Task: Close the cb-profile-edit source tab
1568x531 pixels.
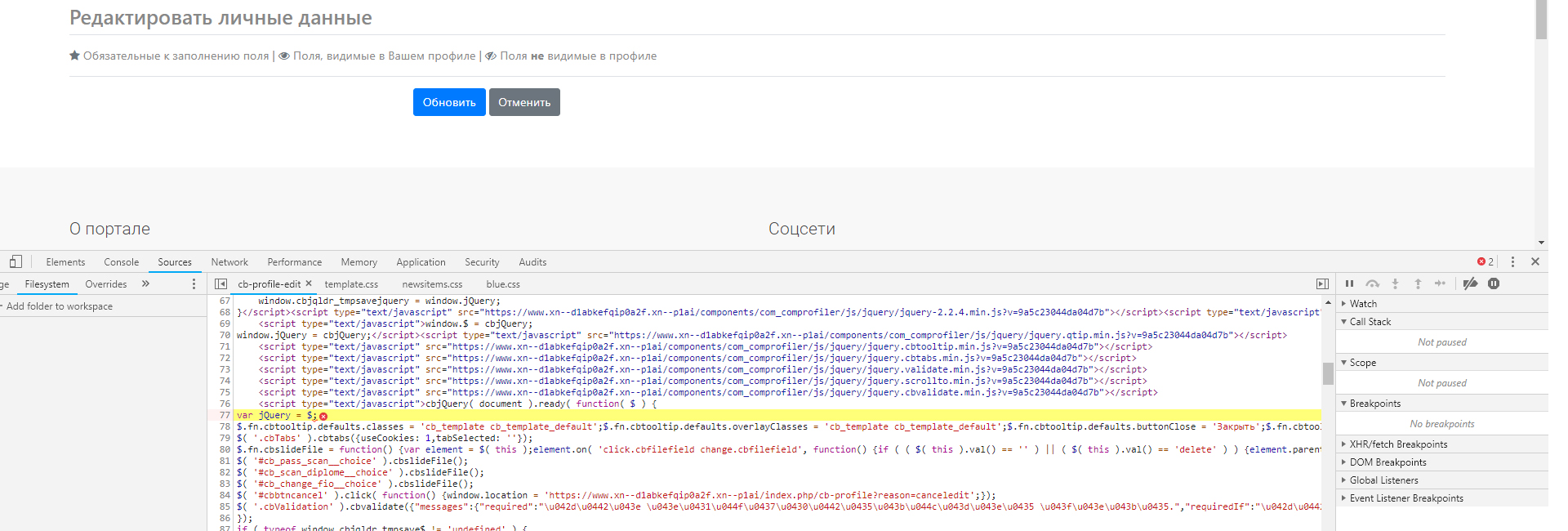Action: coord(309,283)
